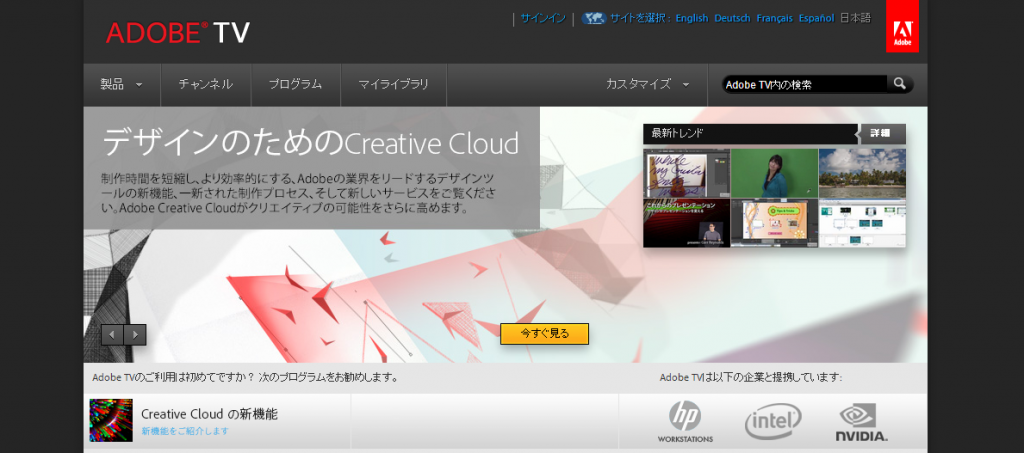
Task: Click the world map site selector icon
Action: click(x=594, y=18)
